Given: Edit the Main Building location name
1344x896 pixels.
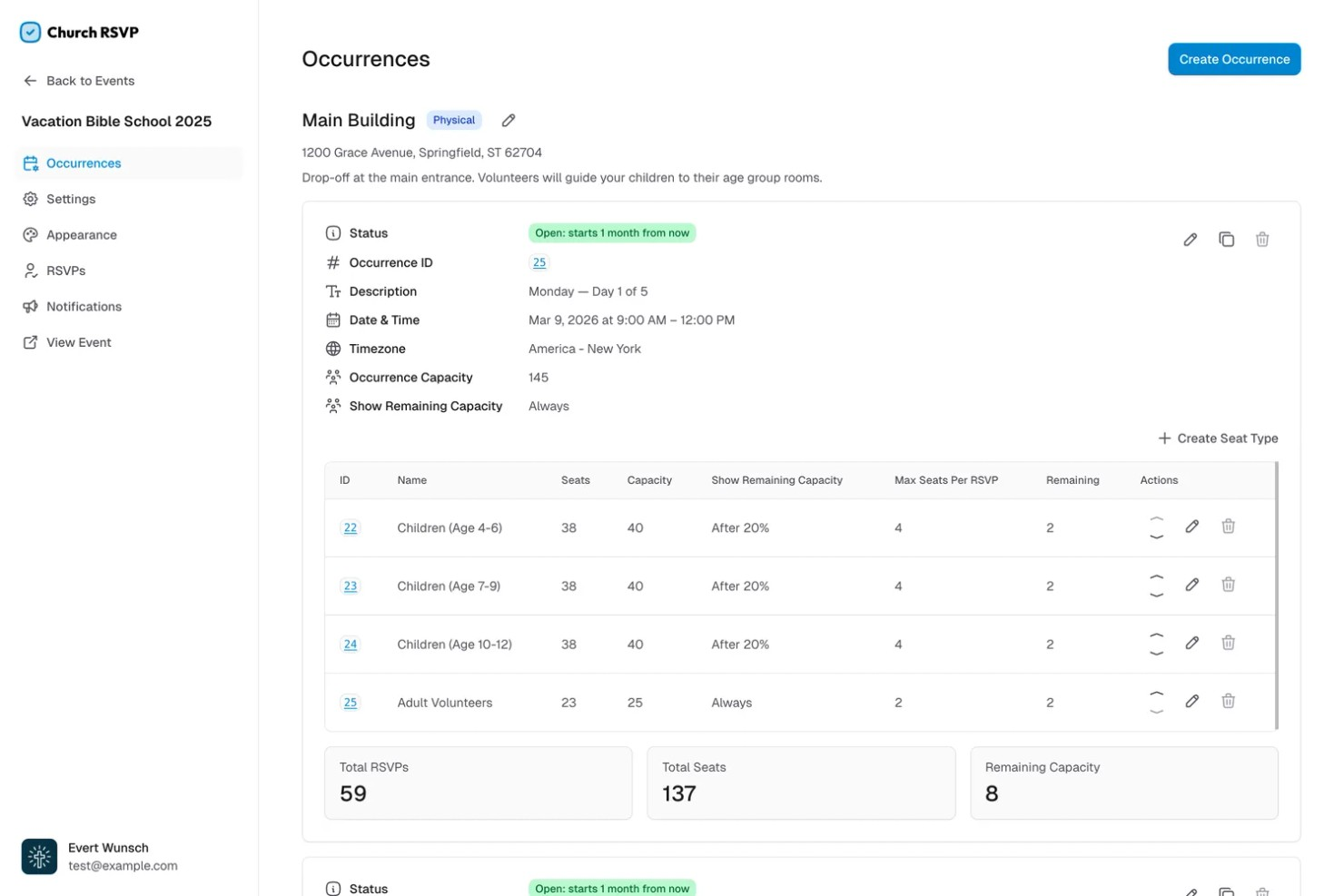Looking at the screenshot, I should tap(508, 120).
